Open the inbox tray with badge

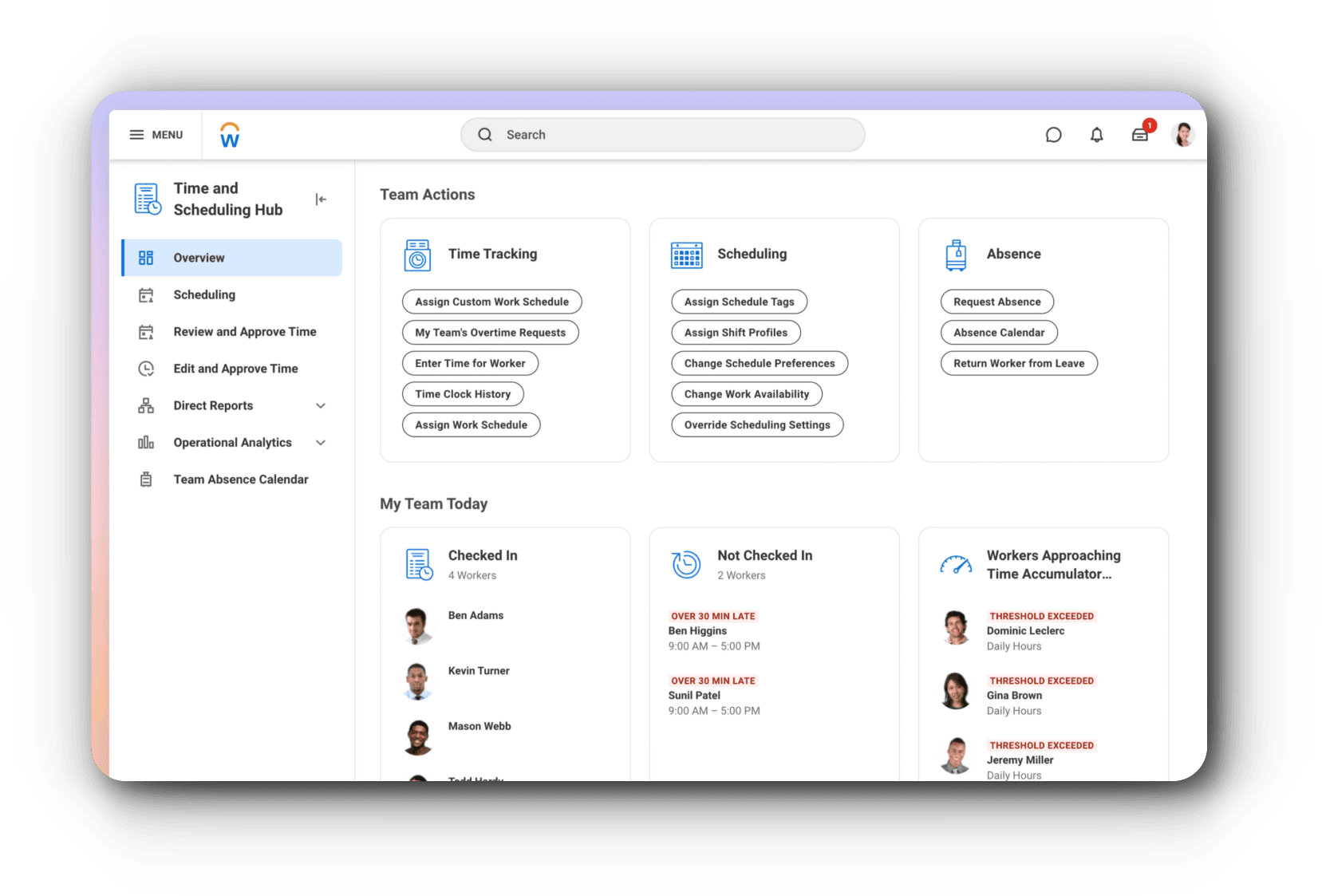1140,135
